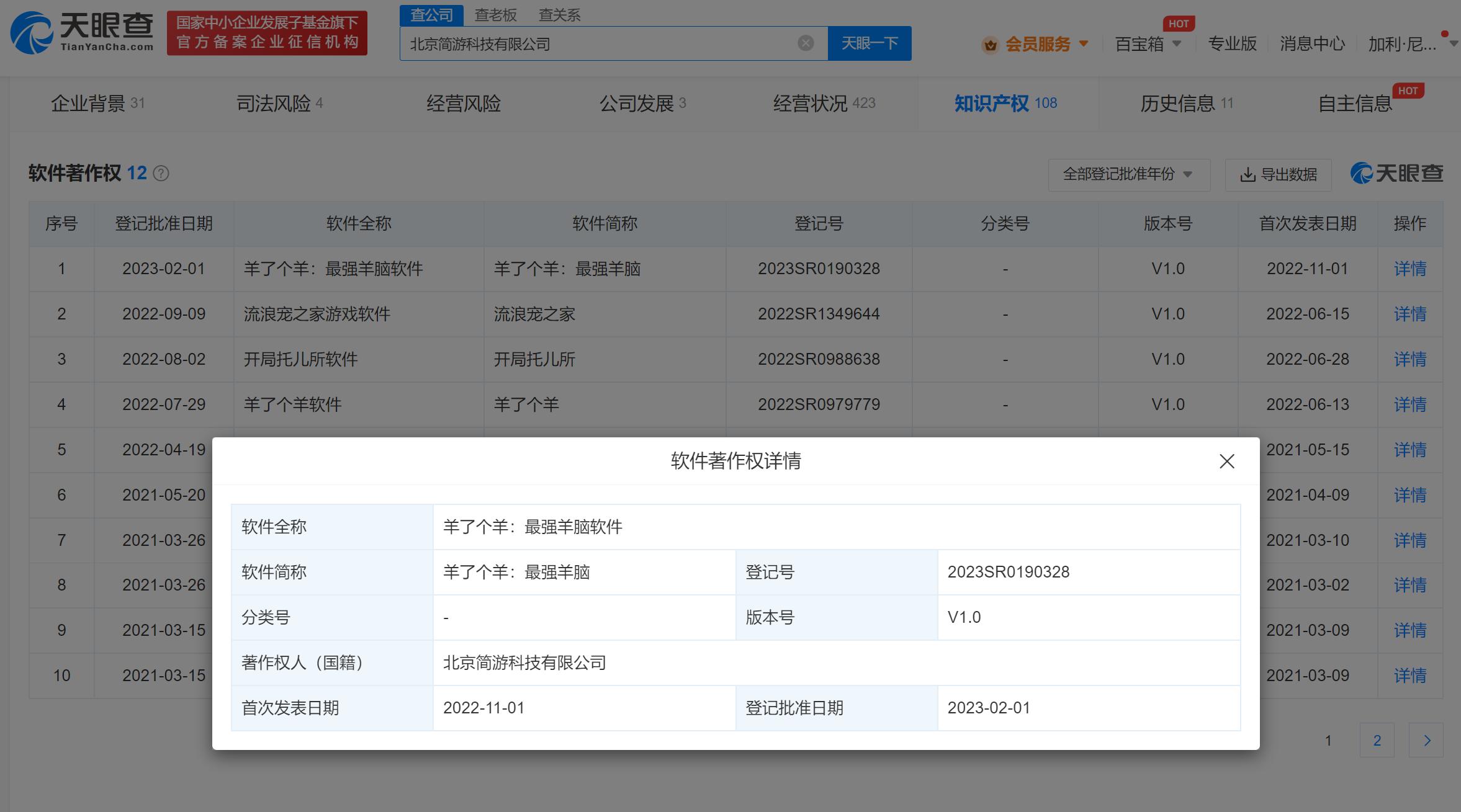The height and width of the screenshot is (812, 1461).
Task: Expand the 全部登记批准年份 year filter dropdown
Action: [x=1128, y=175]
